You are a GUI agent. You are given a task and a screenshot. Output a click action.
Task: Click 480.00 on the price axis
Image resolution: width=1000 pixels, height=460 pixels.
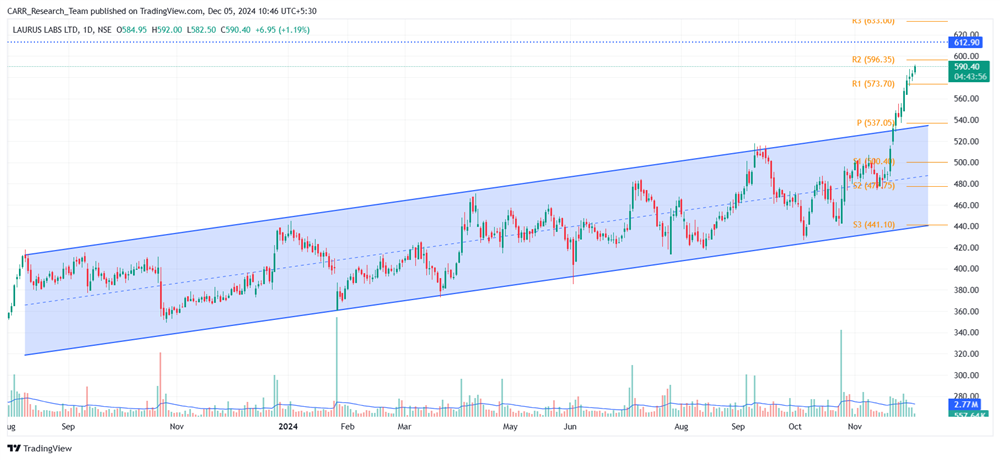click(x=966, y=184)
